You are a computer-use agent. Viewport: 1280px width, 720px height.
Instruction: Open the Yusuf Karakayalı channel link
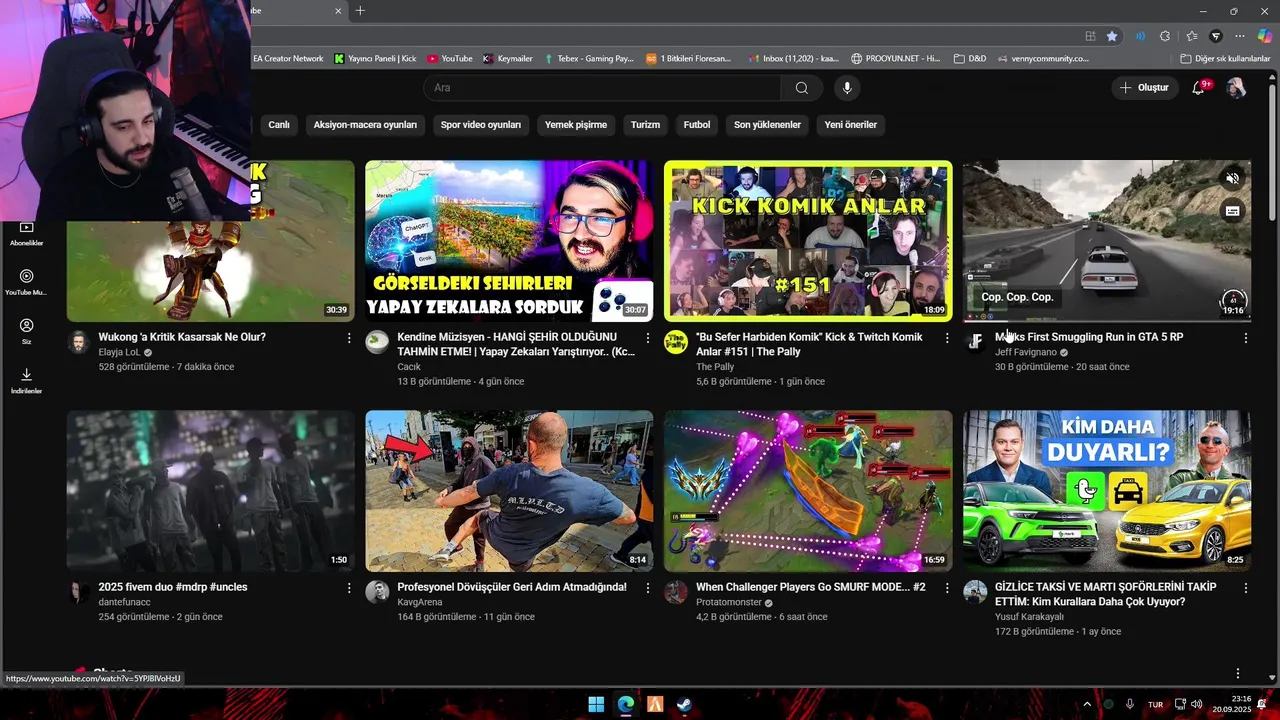pyautogui.click(x=1029, y=617)
